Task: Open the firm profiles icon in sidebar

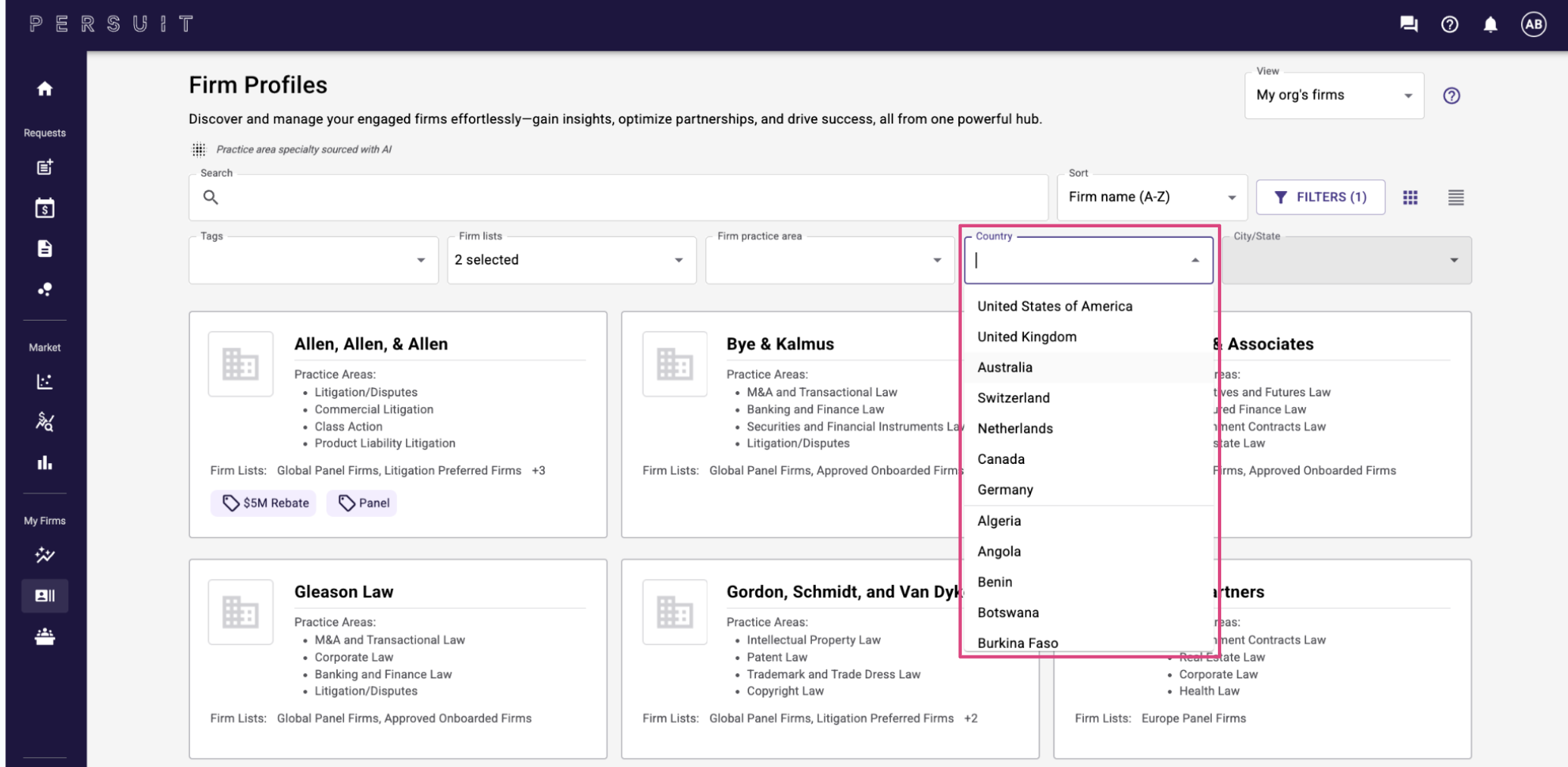Action: 45,596
